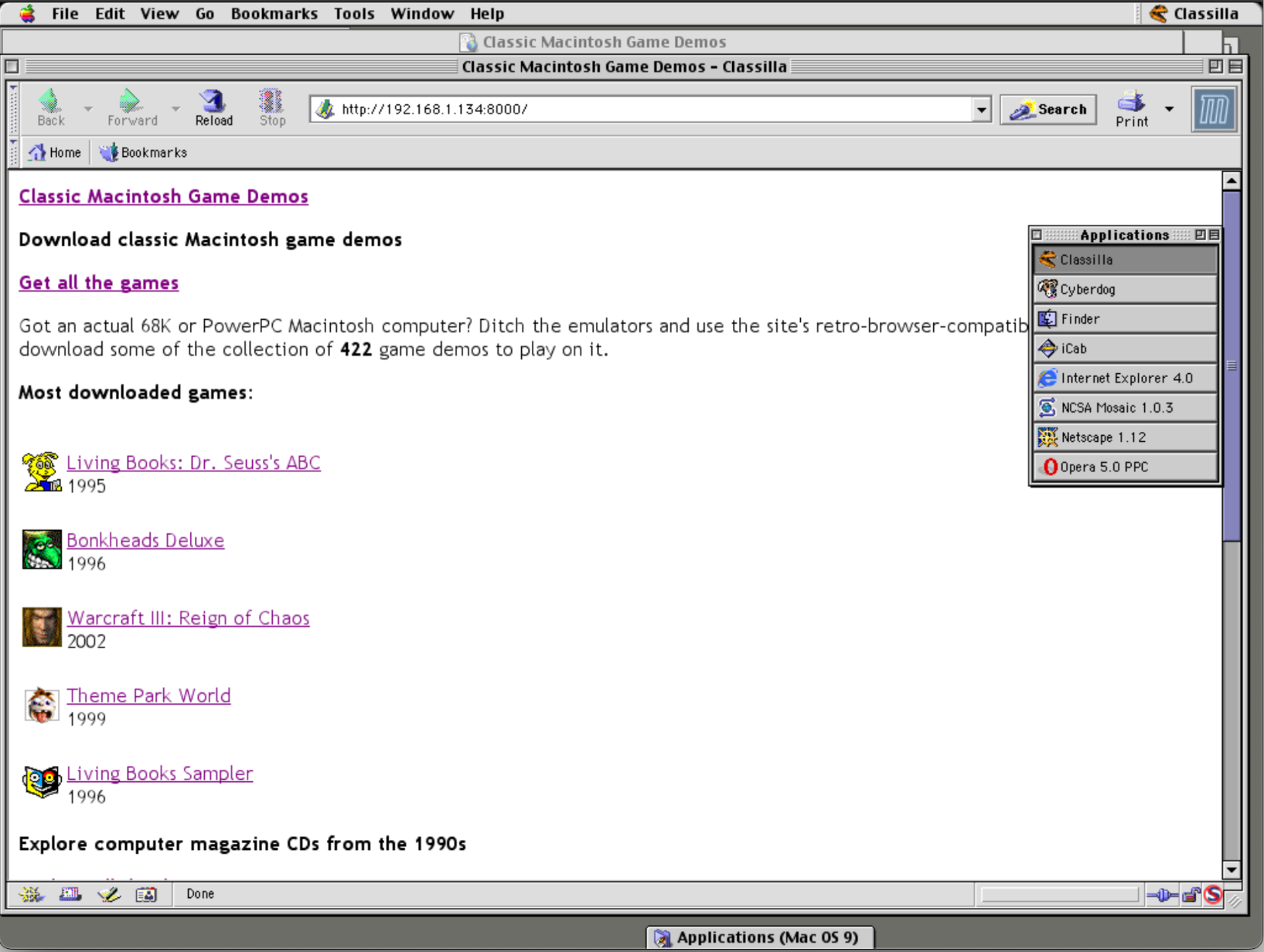The height and width of the screenshot is (952, 1264).
Task: Collapse the Applications palette windowshade box
Action: tap(1214, 235)
